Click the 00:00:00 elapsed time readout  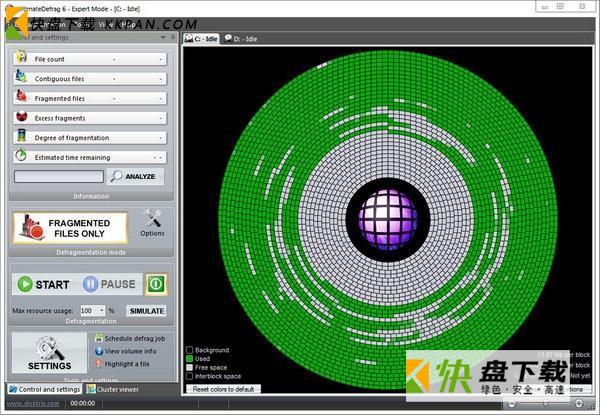pyautogui.click(x=83, y=403)
